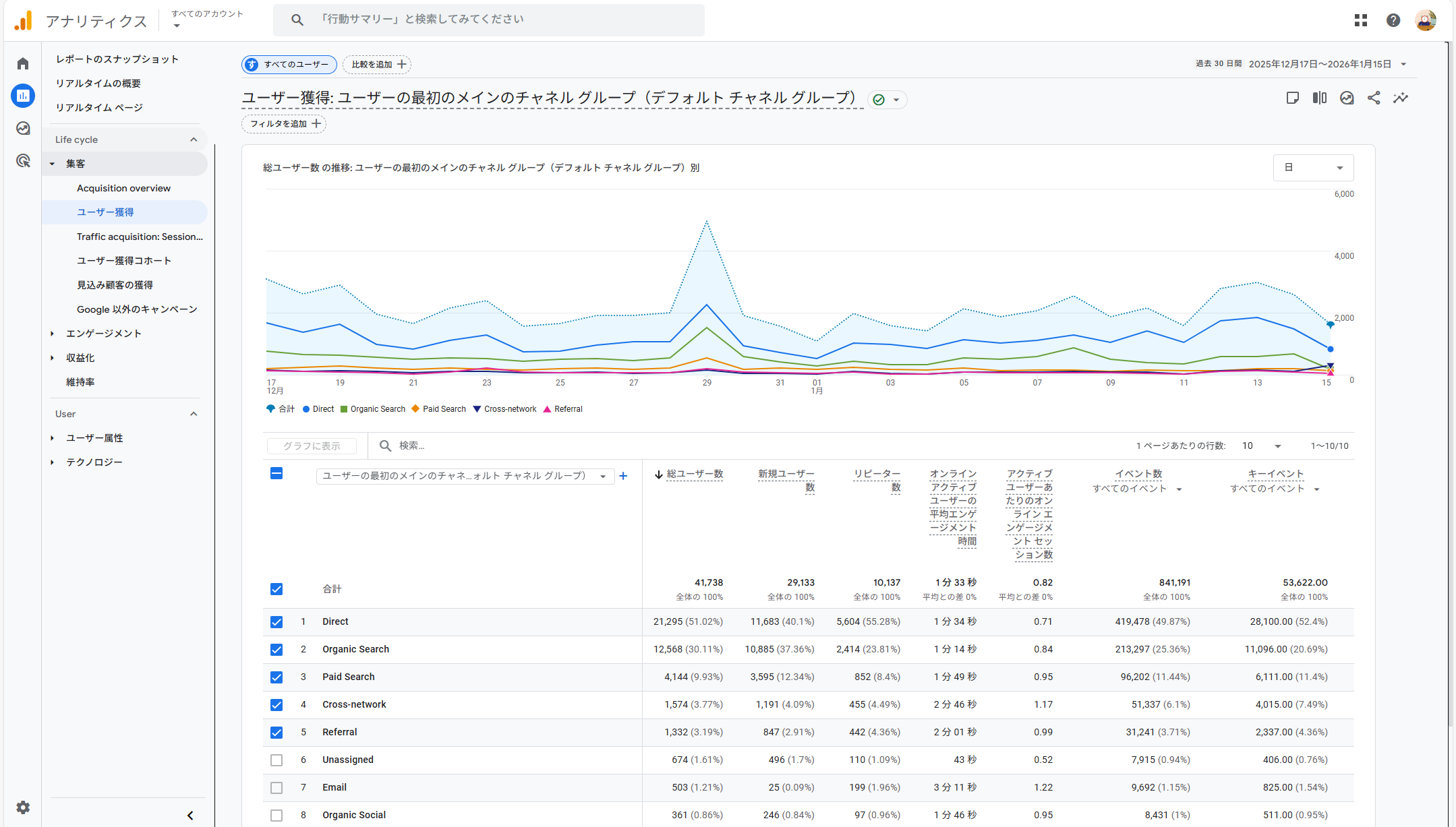Open Traffic acquisition report in sidebar
The height and width of the screenshot is (827, 1456).
click(x=140, y=237)
